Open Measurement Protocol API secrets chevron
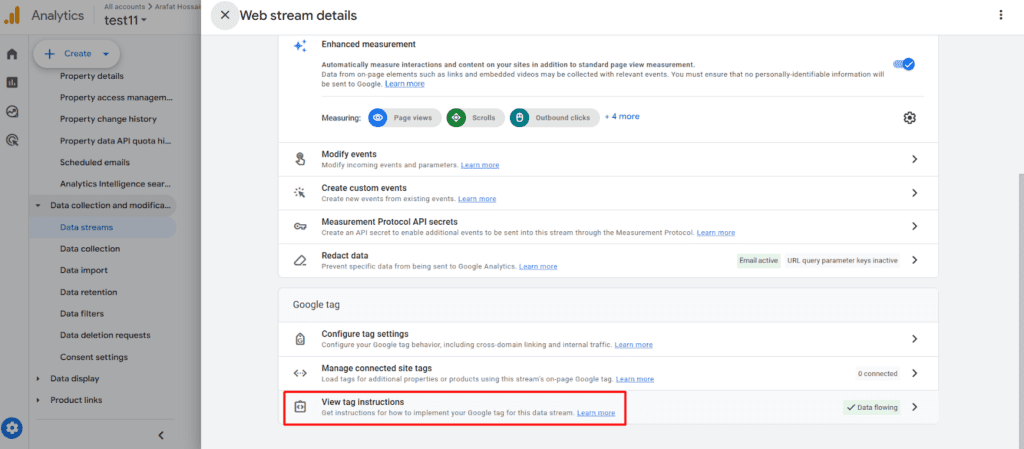1024x449 pixels. [x=915, y=226]
